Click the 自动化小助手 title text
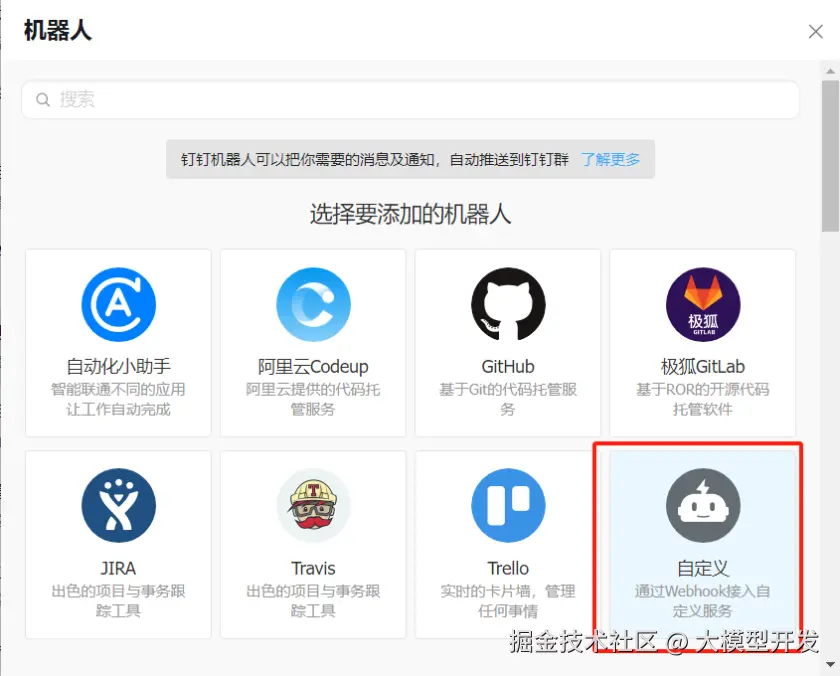The image size is (840, 676). [118, 367]
